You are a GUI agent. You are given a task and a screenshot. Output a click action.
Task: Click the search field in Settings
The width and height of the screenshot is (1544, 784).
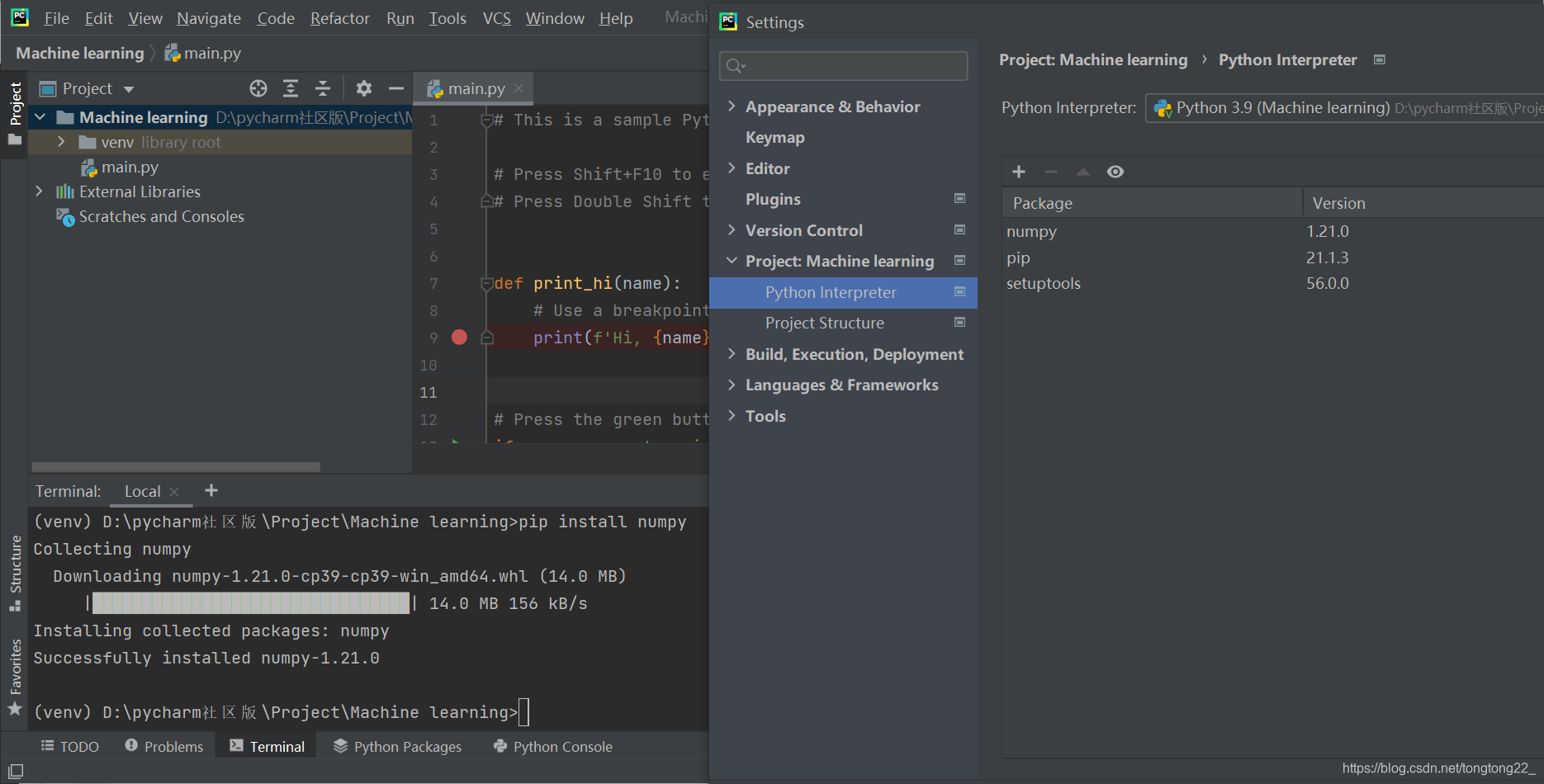843,66
